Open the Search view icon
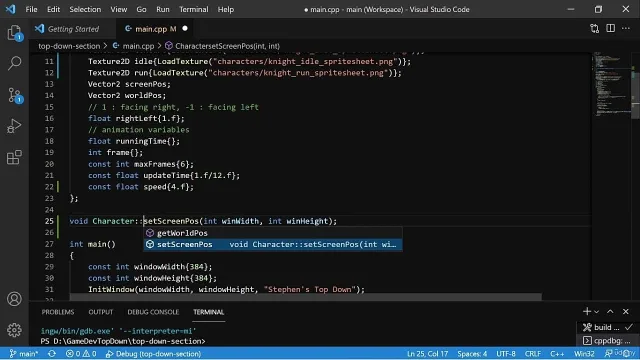Screen dimensions: 640x360 click(x=14, y=63)
